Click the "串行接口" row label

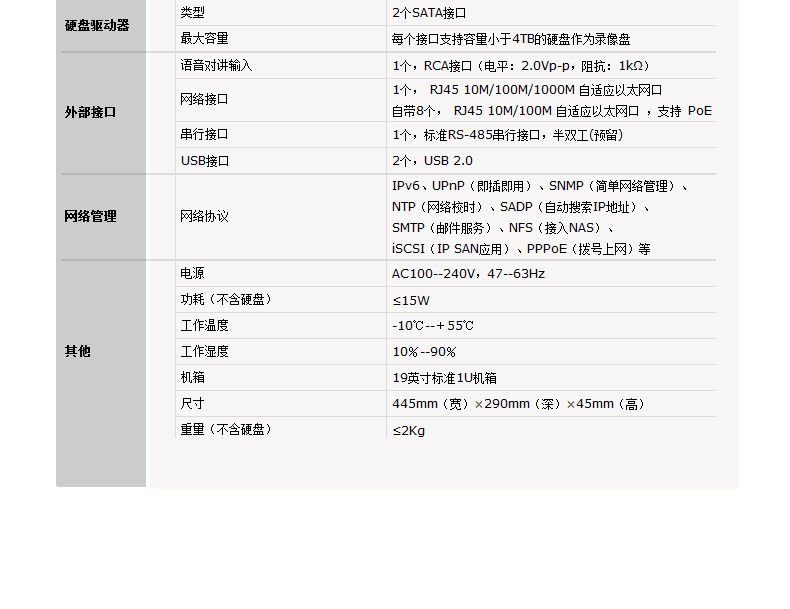pyautogui.click(x=204, y=134)
